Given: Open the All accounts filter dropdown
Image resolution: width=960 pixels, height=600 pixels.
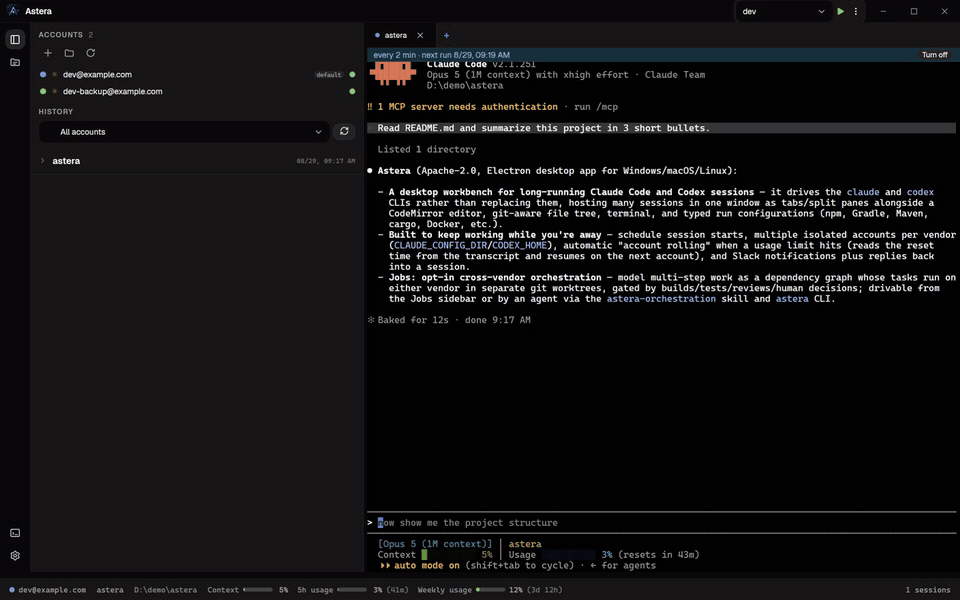Looking at the screenshot, I should coord(184,132).
